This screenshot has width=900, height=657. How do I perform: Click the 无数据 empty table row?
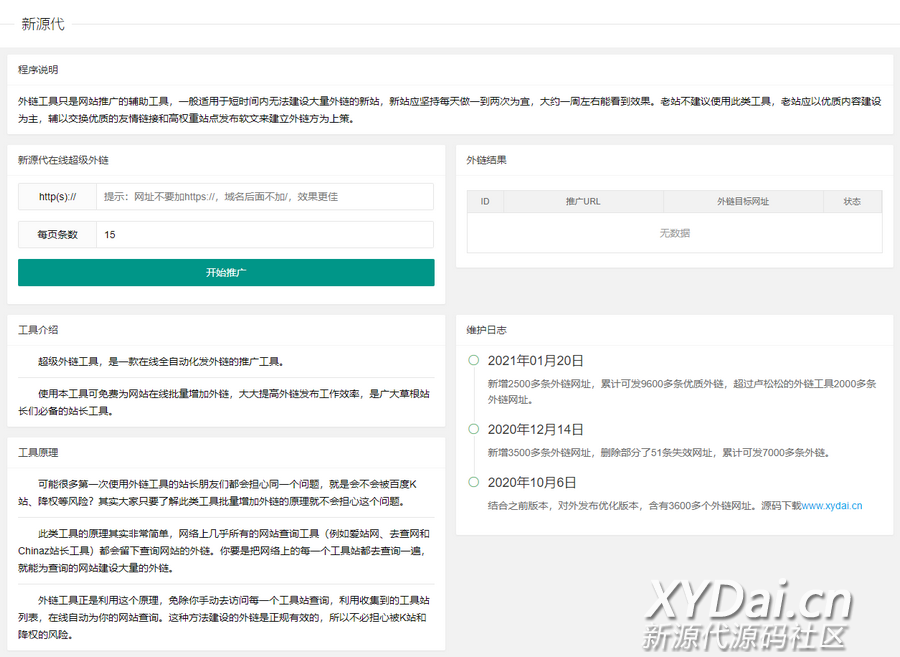674,233
